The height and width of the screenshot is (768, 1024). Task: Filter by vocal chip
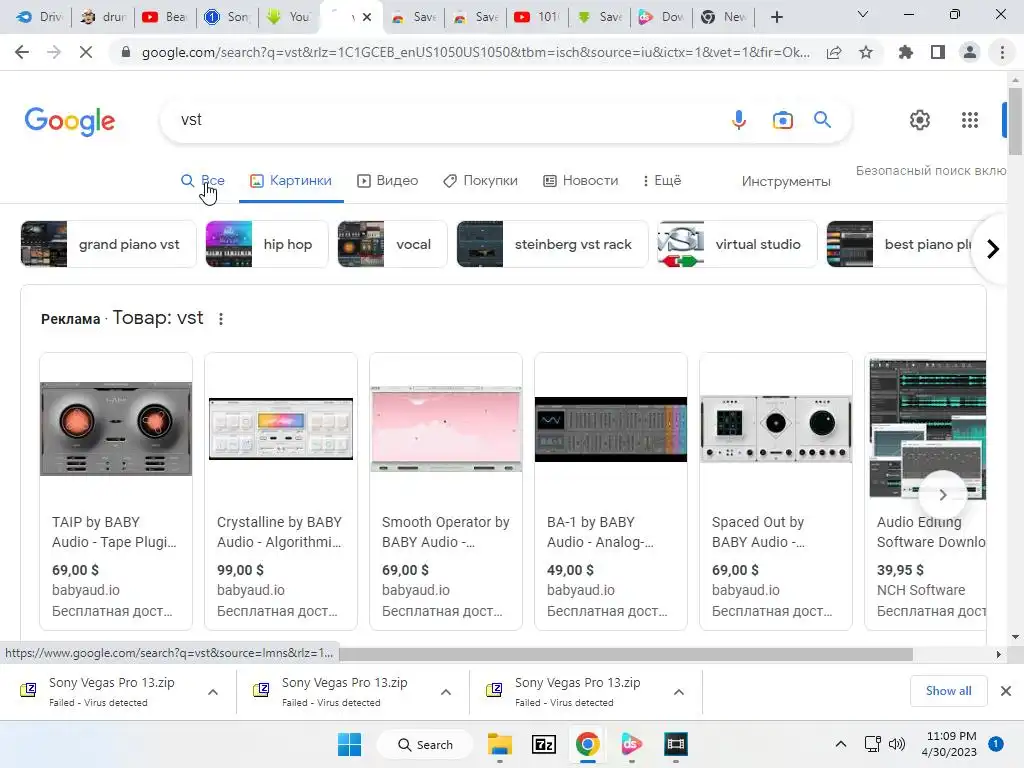click(392, 244)
